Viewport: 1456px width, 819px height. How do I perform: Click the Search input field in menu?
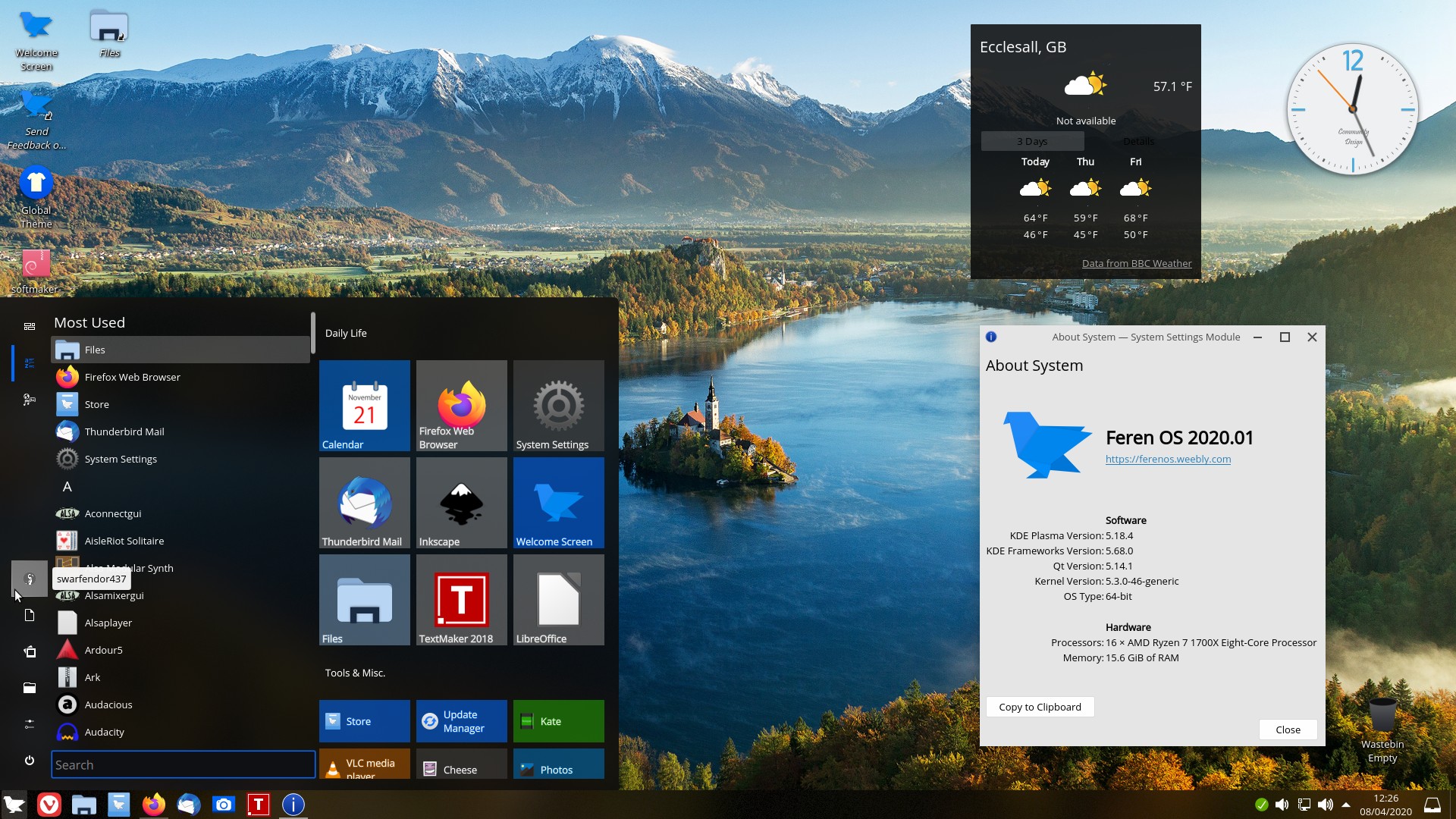tap(183, 764)
